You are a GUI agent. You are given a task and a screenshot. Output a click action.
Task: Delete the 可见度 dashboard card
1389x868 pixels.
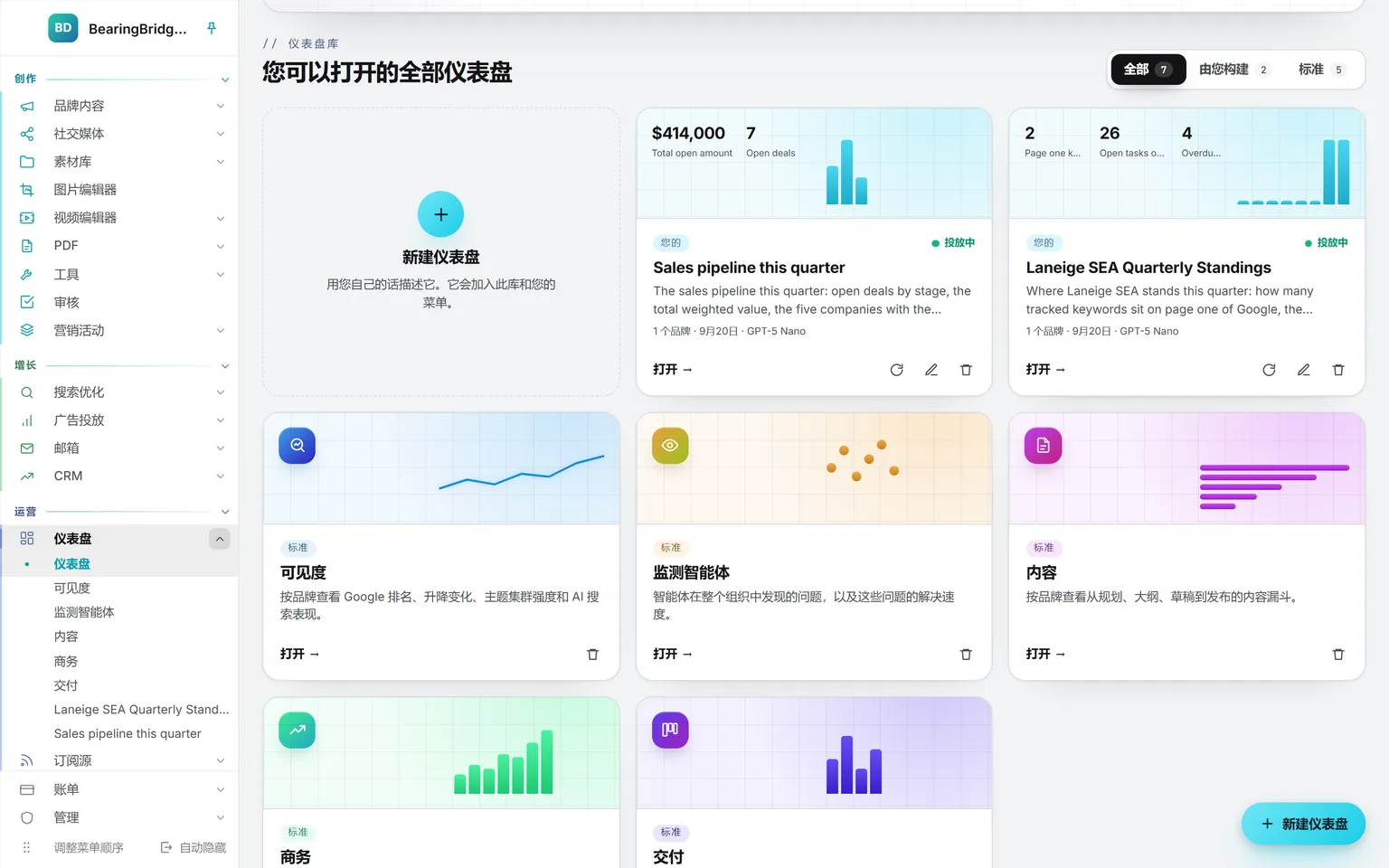click(x=593, y=654)
